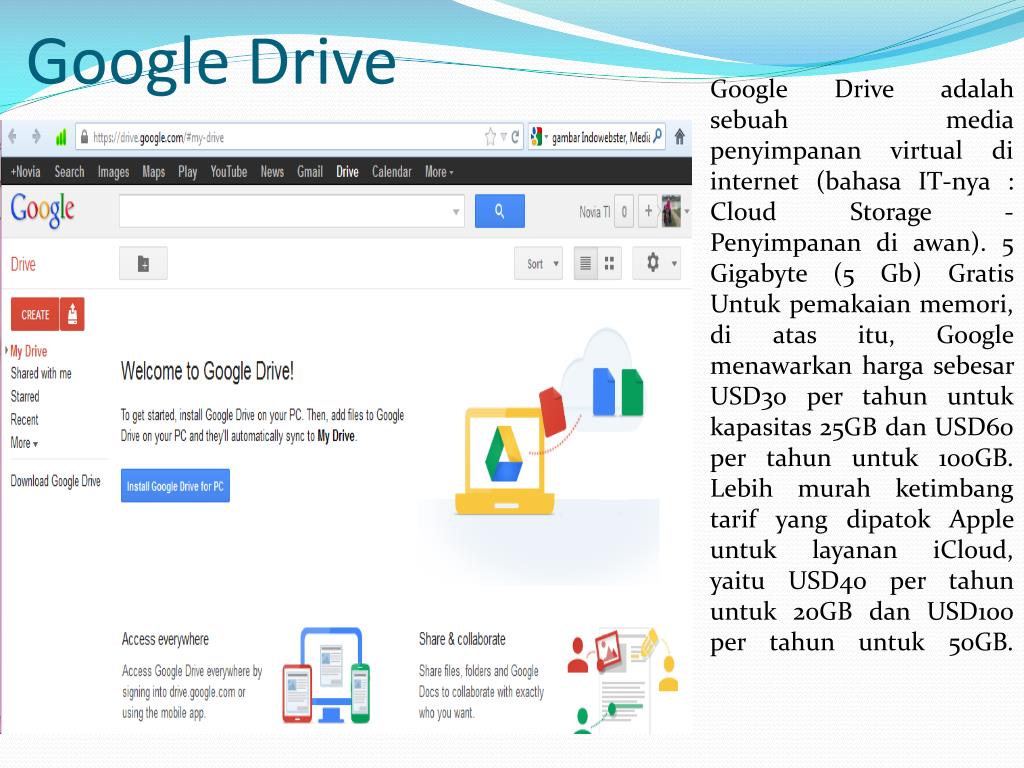Open Play in the top bar
1024x768 pixels.
tap(187, 172)
